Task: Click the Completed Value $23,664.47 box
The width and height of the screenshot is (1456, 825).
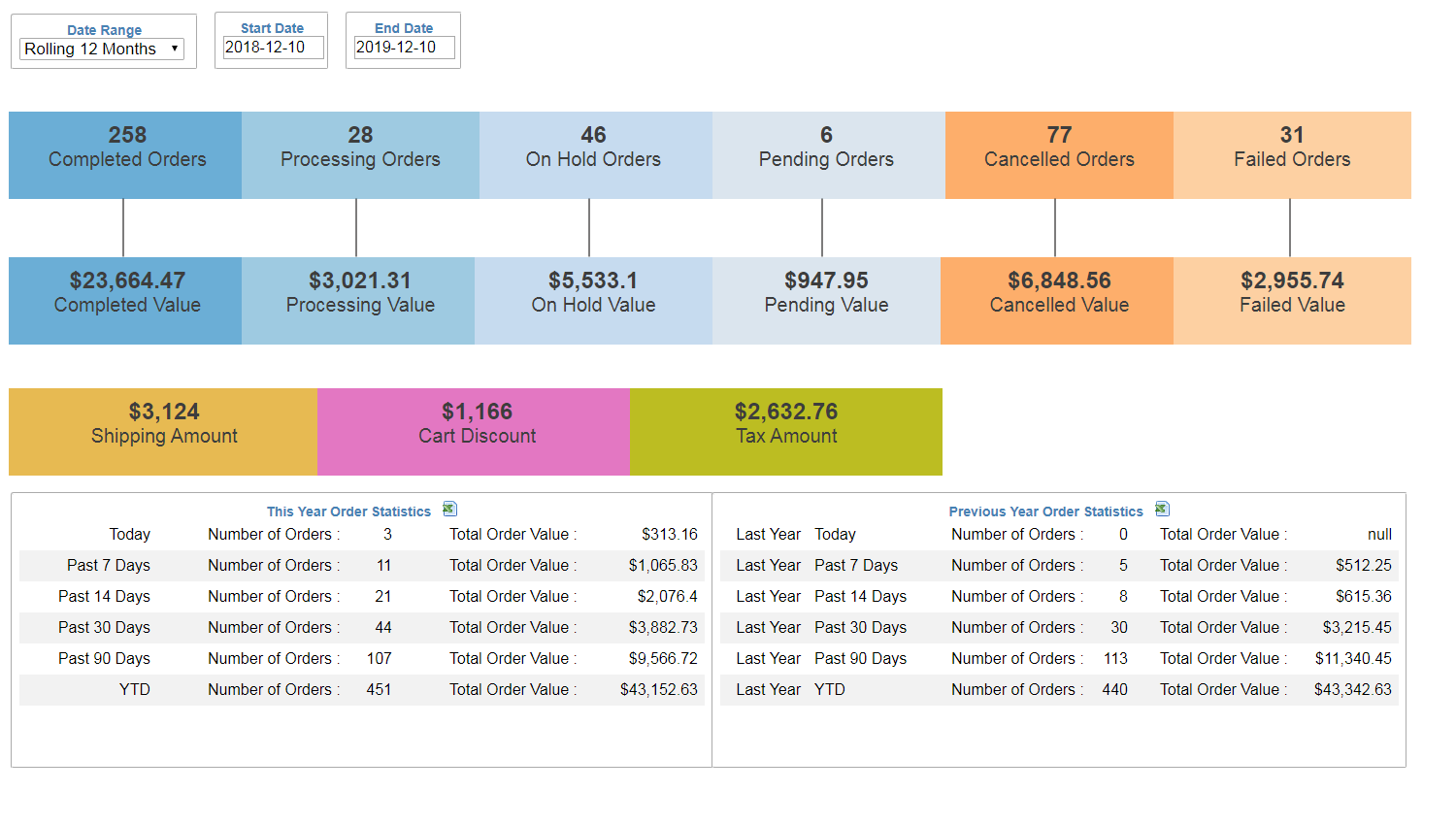Action: coord(125,301)
